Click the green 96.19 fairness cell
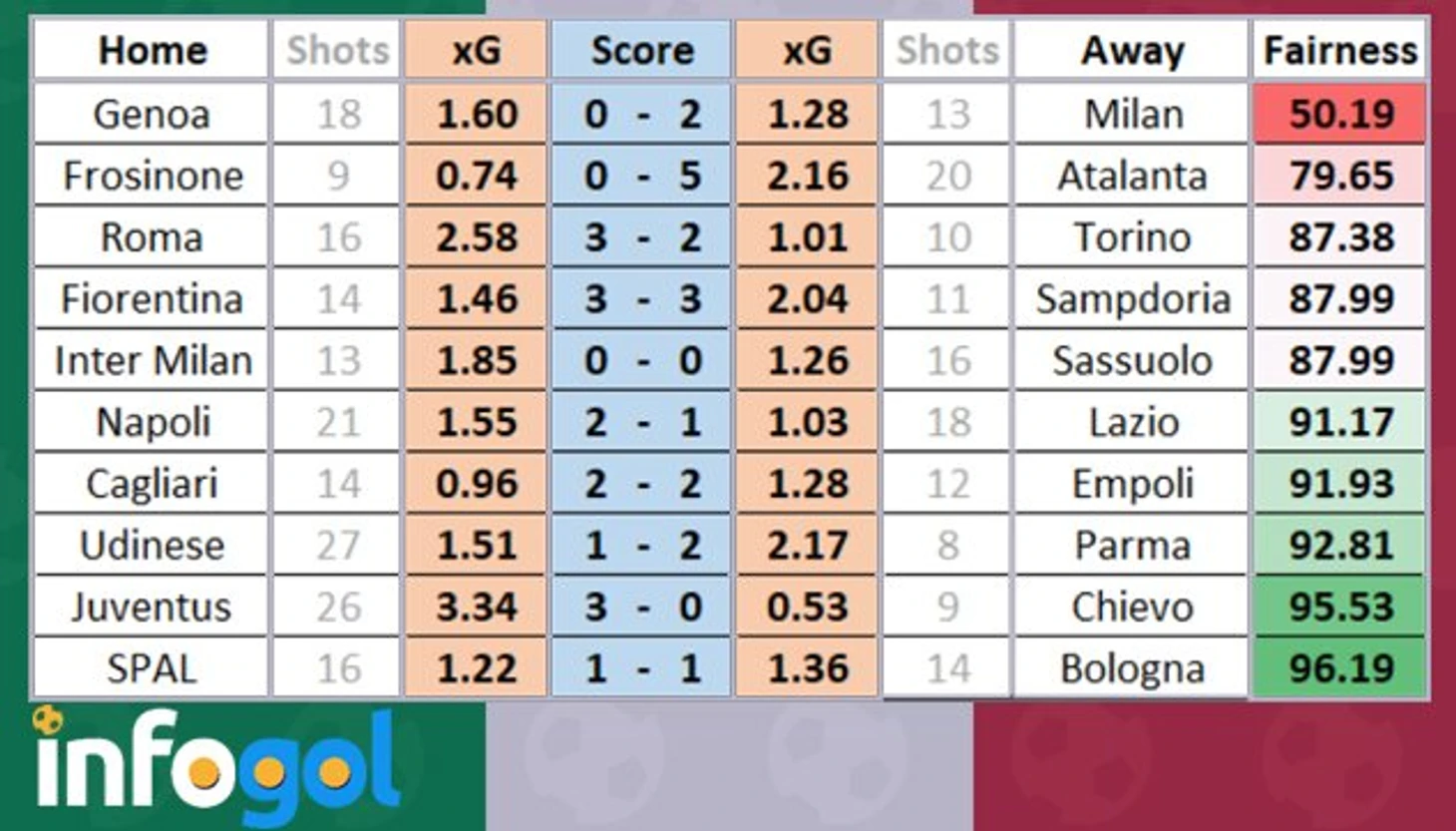The width and height of the screenshot is (1456, 831). tap(1339, 668)
